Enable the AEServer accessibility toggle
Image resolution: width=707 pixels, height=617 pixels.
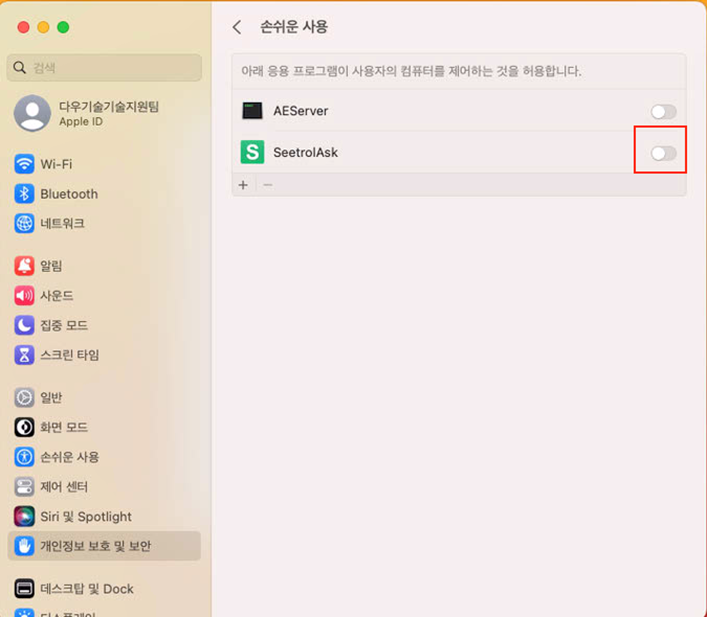pyautogui.click(x=663, y=112)
